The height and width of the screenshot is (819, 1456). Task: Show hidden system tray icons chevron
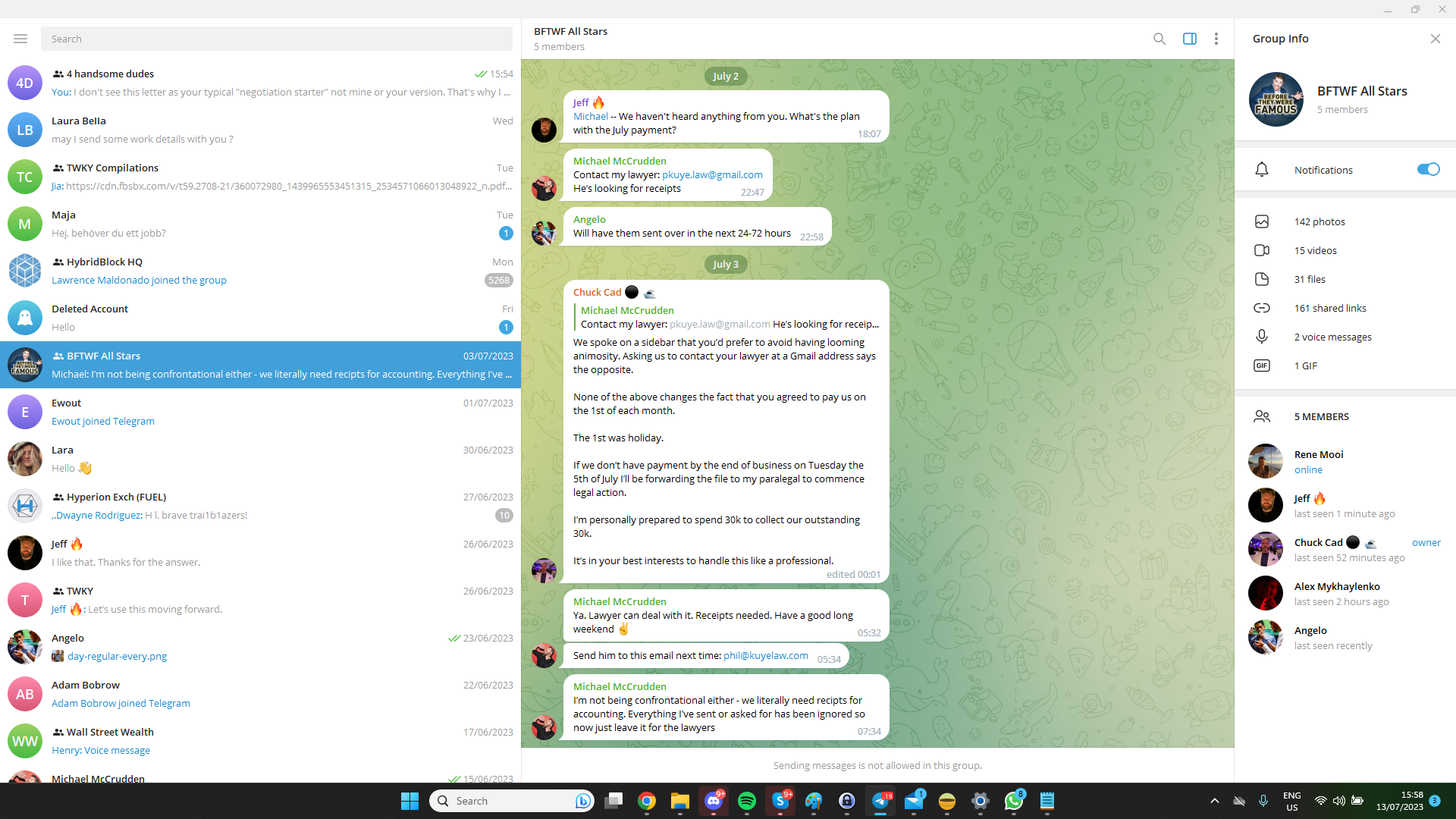click(x=1214, y=801)
